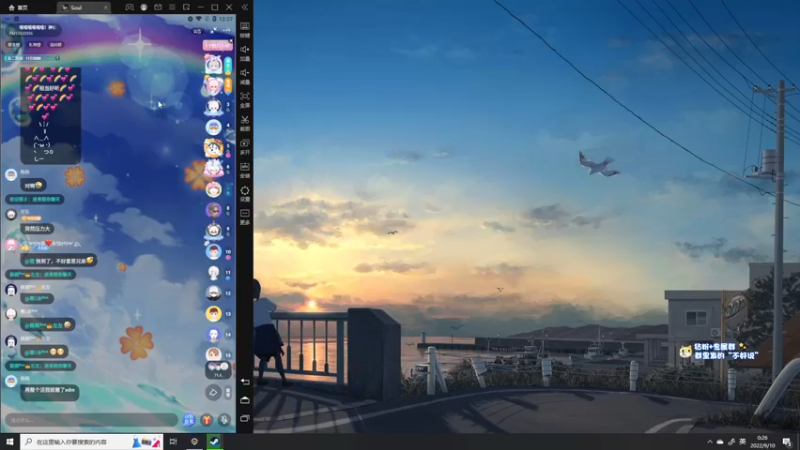Click the window detach icon in the title bar
The image size is (800, 450).
pos(186,7)
